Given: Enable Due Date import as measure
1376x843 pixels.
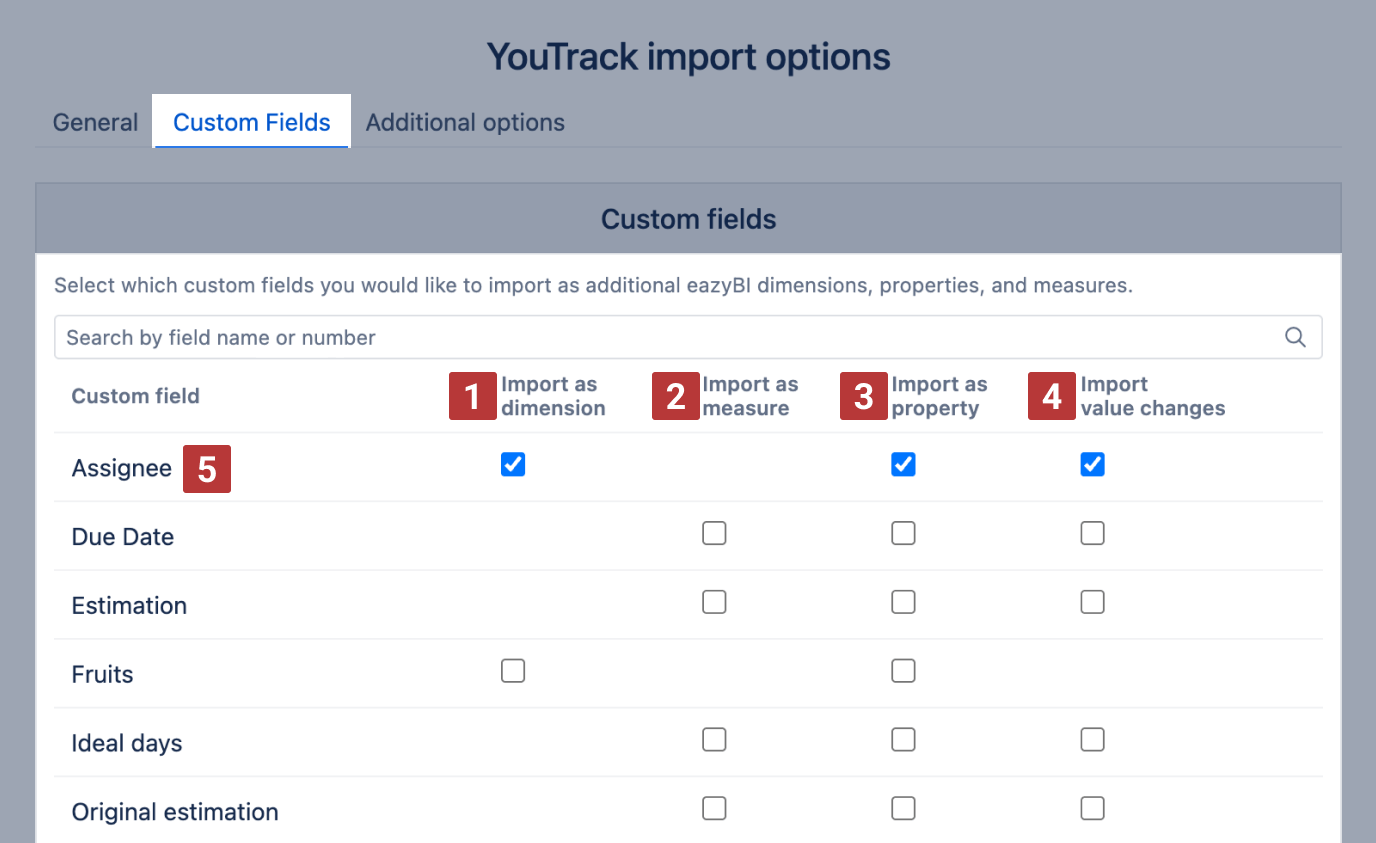Looking at the screenshot, I should pyautogui.click(x=714, y=533).
